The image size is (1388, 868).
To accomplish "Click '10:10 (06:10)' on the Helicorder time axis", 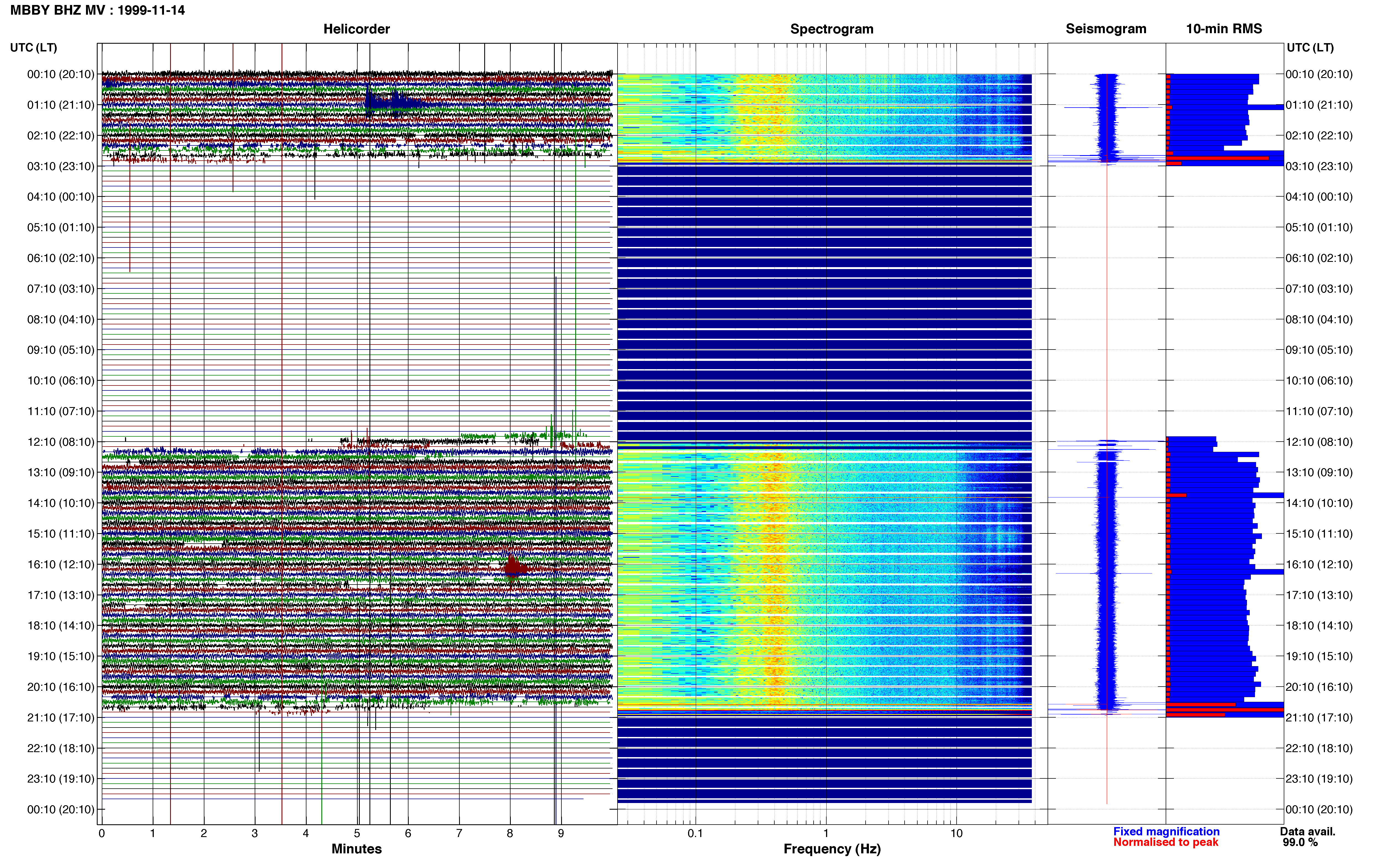I will [x=61, y=380].
